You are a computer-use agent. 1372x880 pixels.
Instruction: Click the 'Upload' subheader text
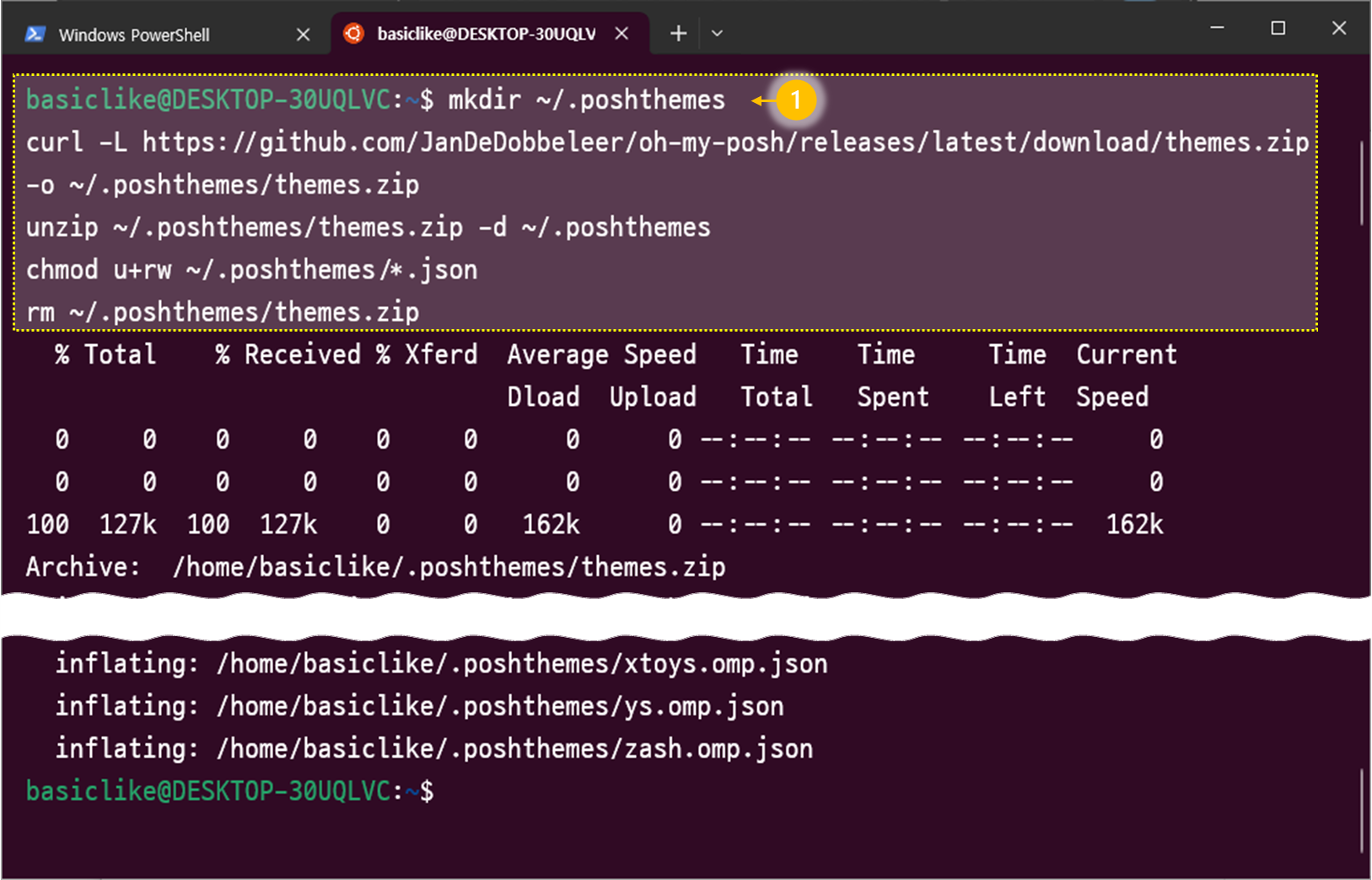653,397
